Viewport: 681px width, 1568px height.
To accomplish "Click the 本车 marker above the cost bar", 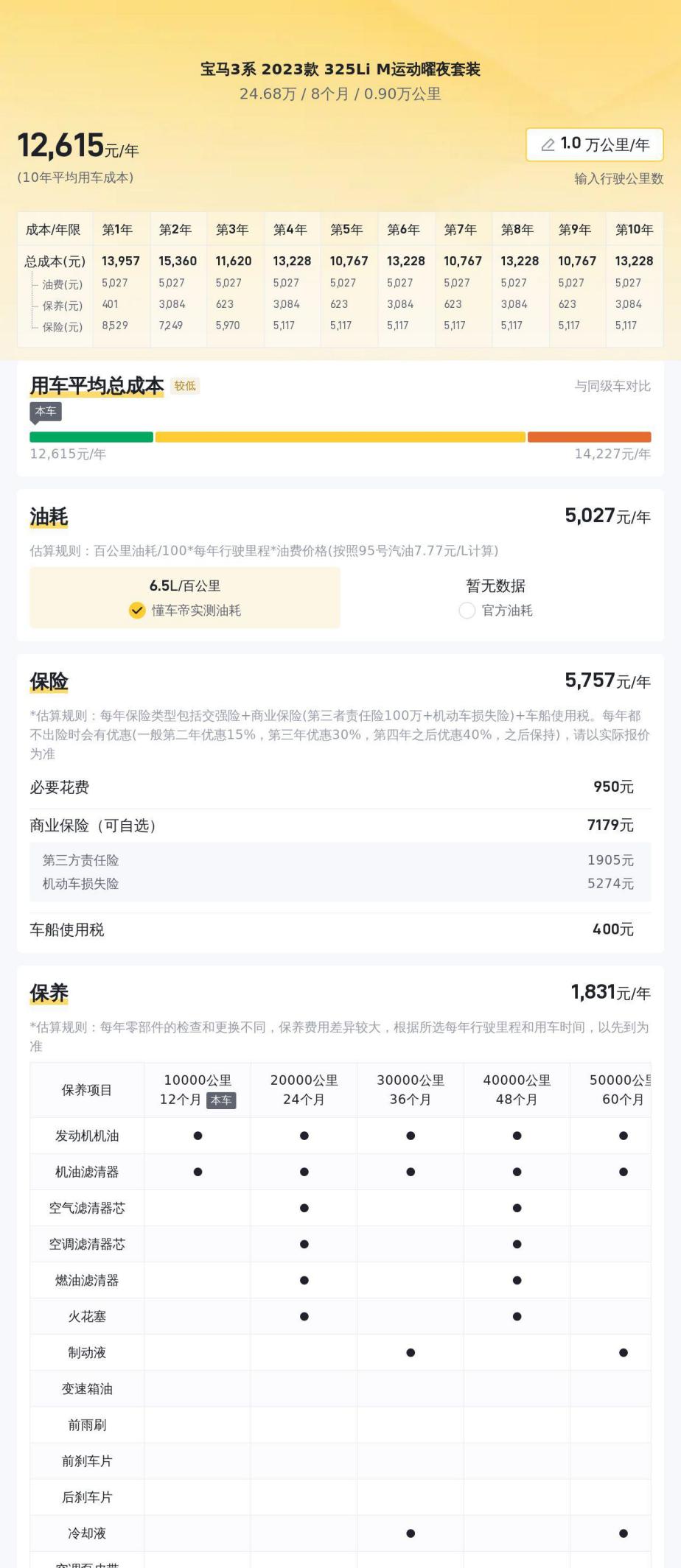I will (x=46, y=412).
